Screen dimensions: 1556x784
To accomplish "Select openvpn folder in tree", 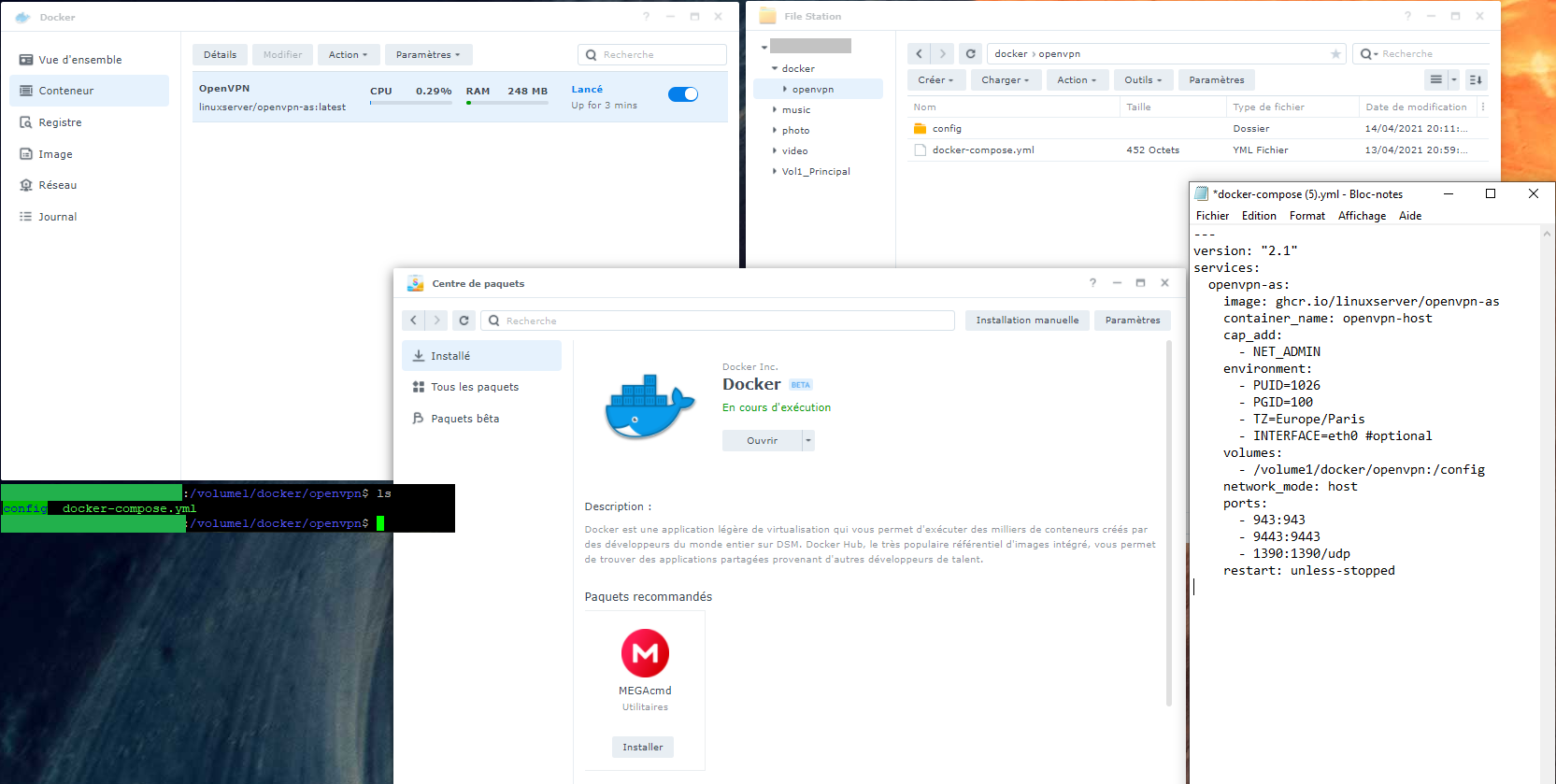I will 819,90.
